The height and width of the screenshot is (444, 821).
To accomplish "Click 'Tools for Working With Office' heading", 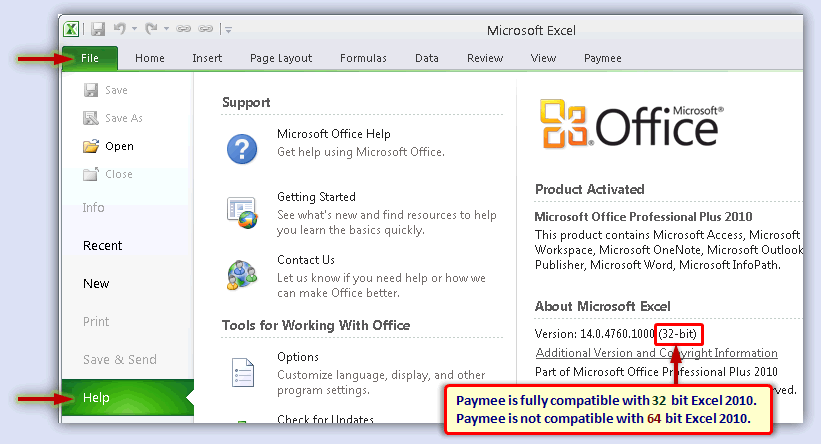I will (x=316, y=326).
